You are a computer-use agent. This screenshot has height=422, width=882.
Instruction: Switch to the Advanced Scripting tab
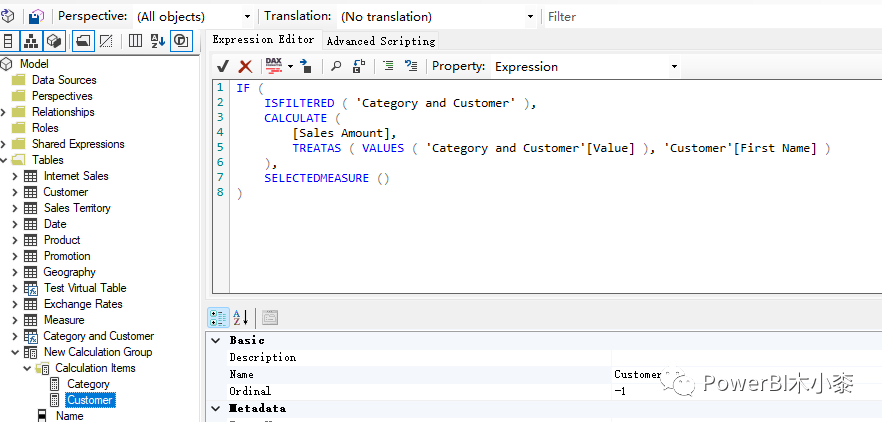coord(381,41)
